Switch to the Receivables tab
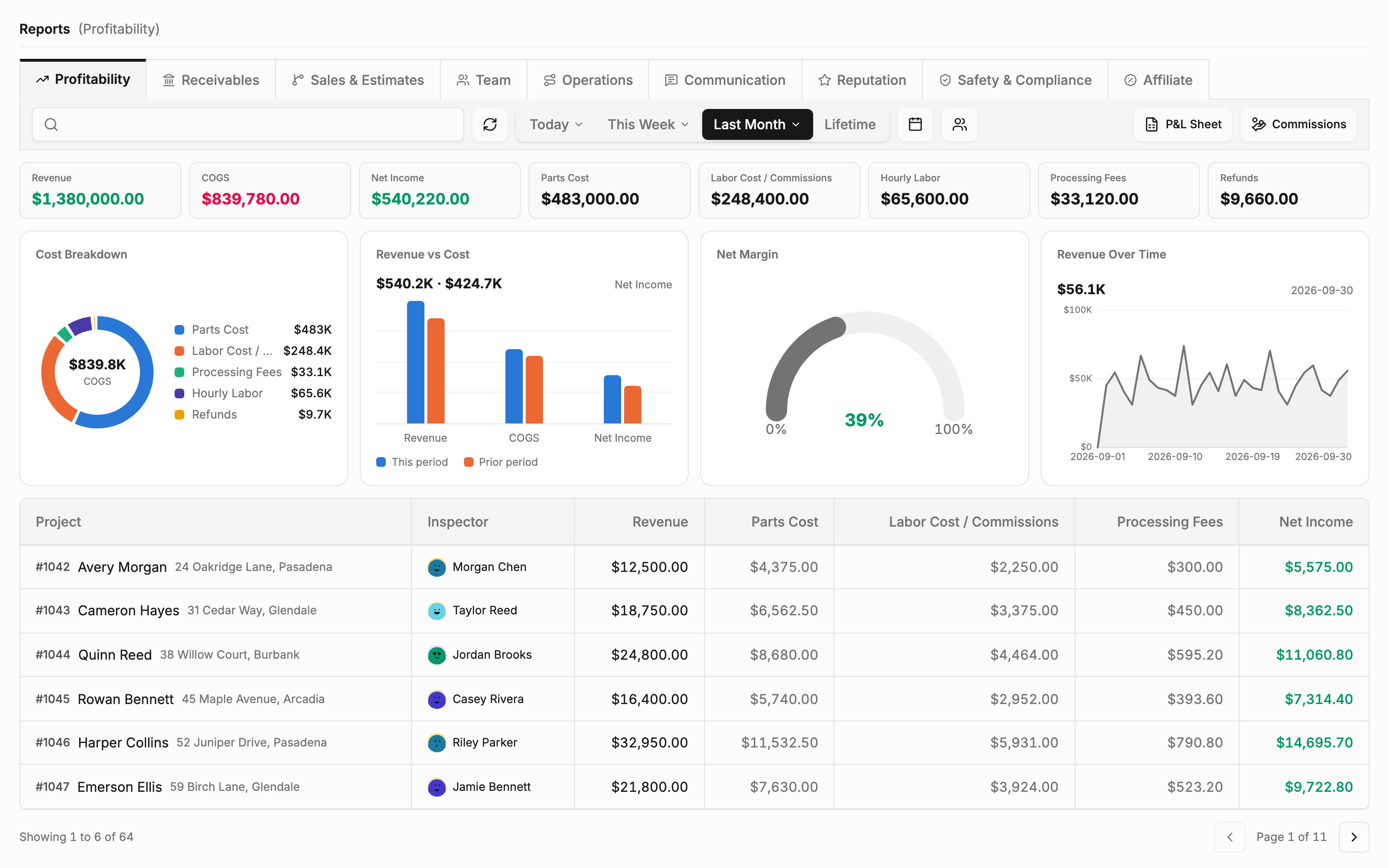The height and width of the screenshot is (868, 1389). tap(211, 80)
